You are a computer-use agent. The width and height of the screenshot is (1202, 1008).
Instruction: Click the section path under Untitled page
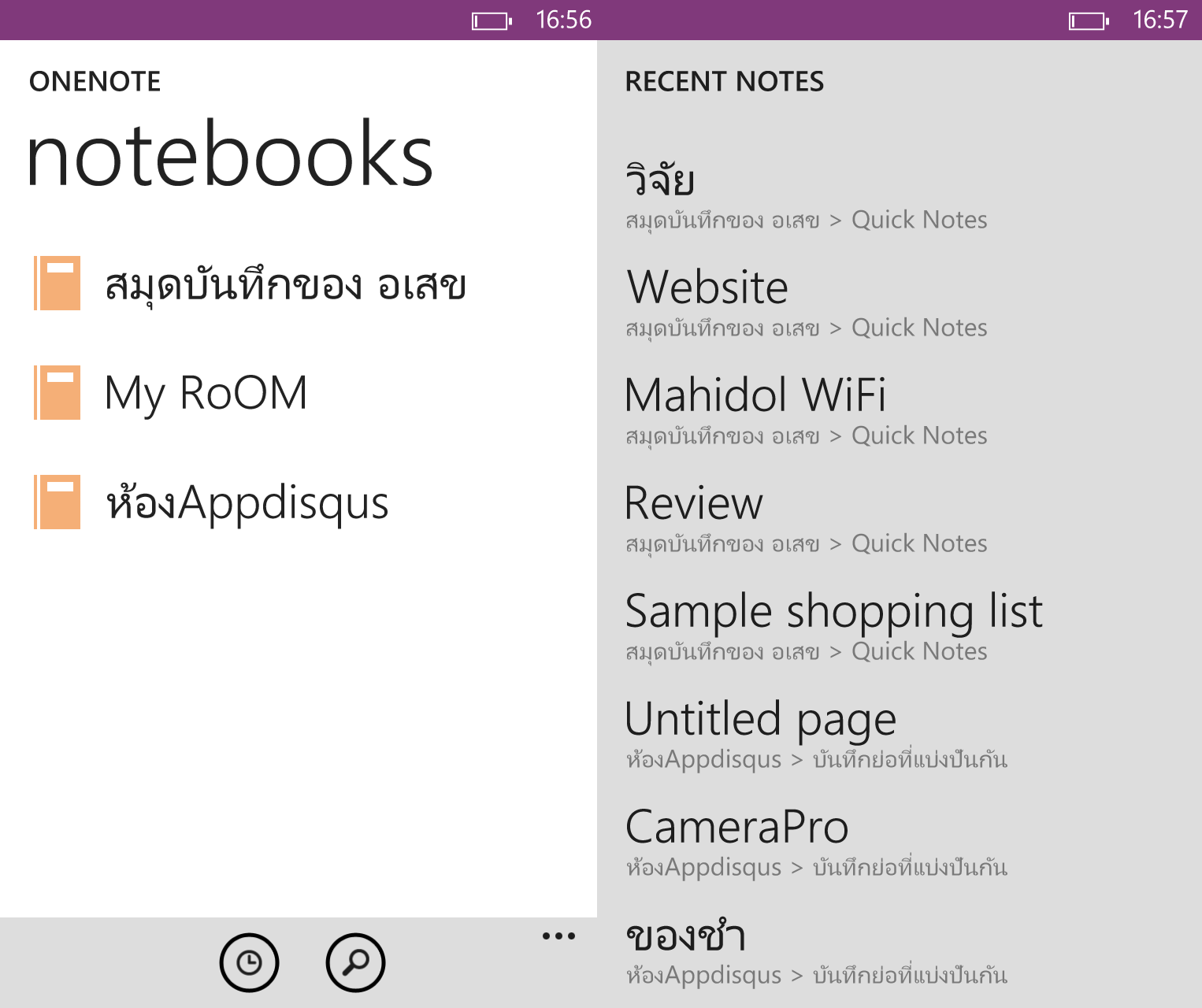coord(816,759)
